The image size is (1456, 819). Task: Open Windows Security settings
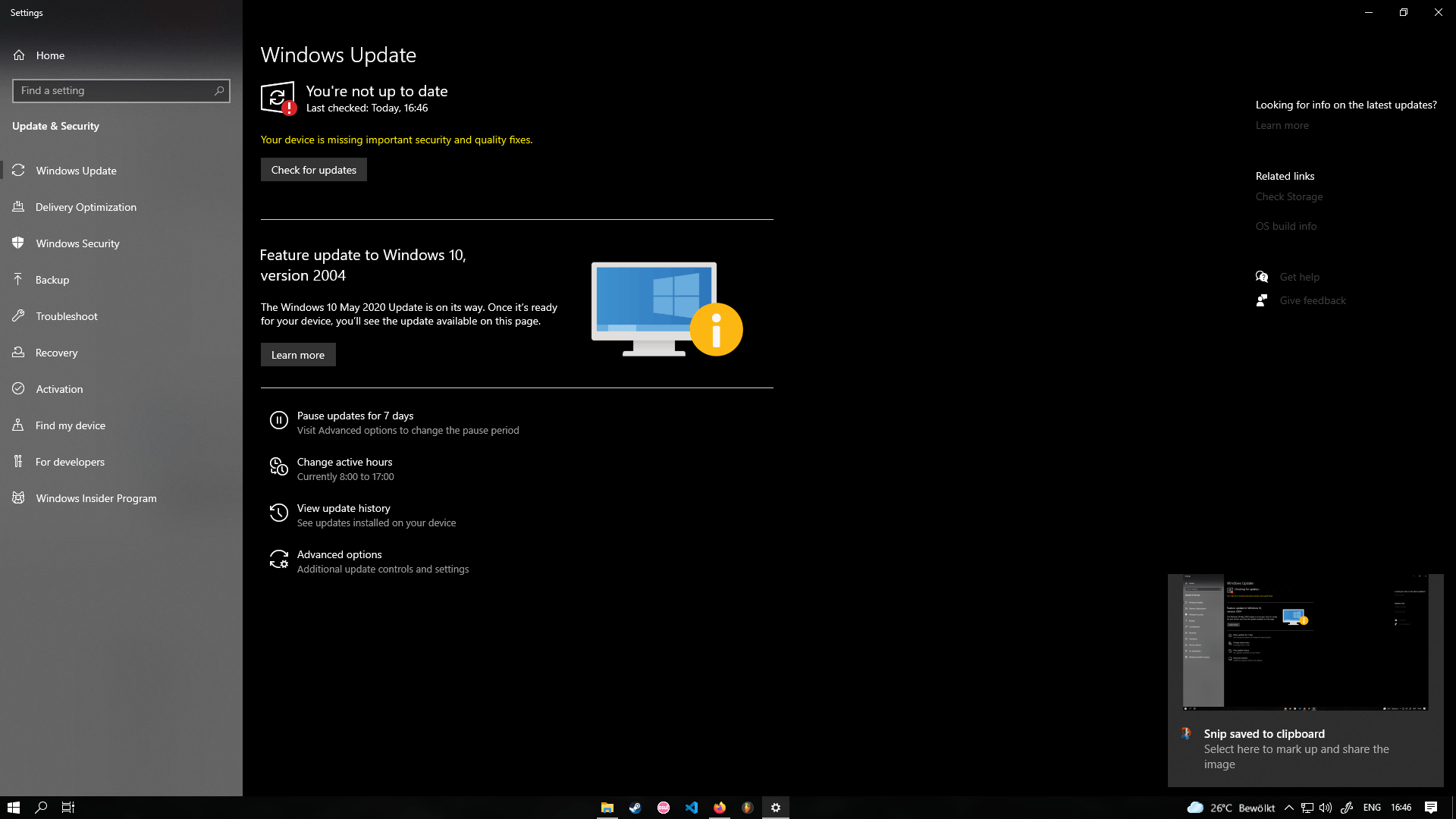click(x=78, y=243)
